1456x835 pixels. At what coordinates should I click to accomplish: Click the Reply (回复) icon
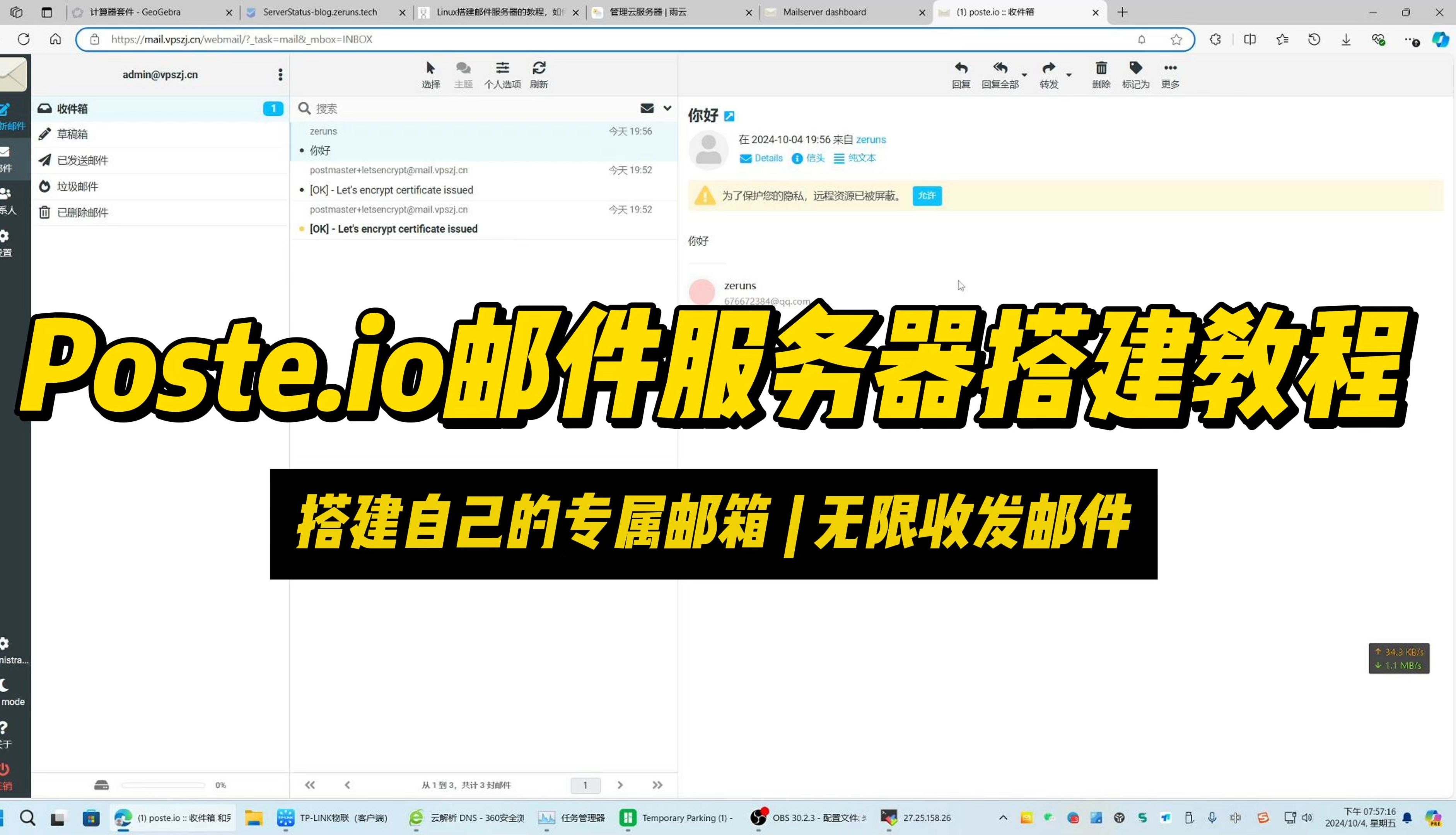click(x=961, y=75)
